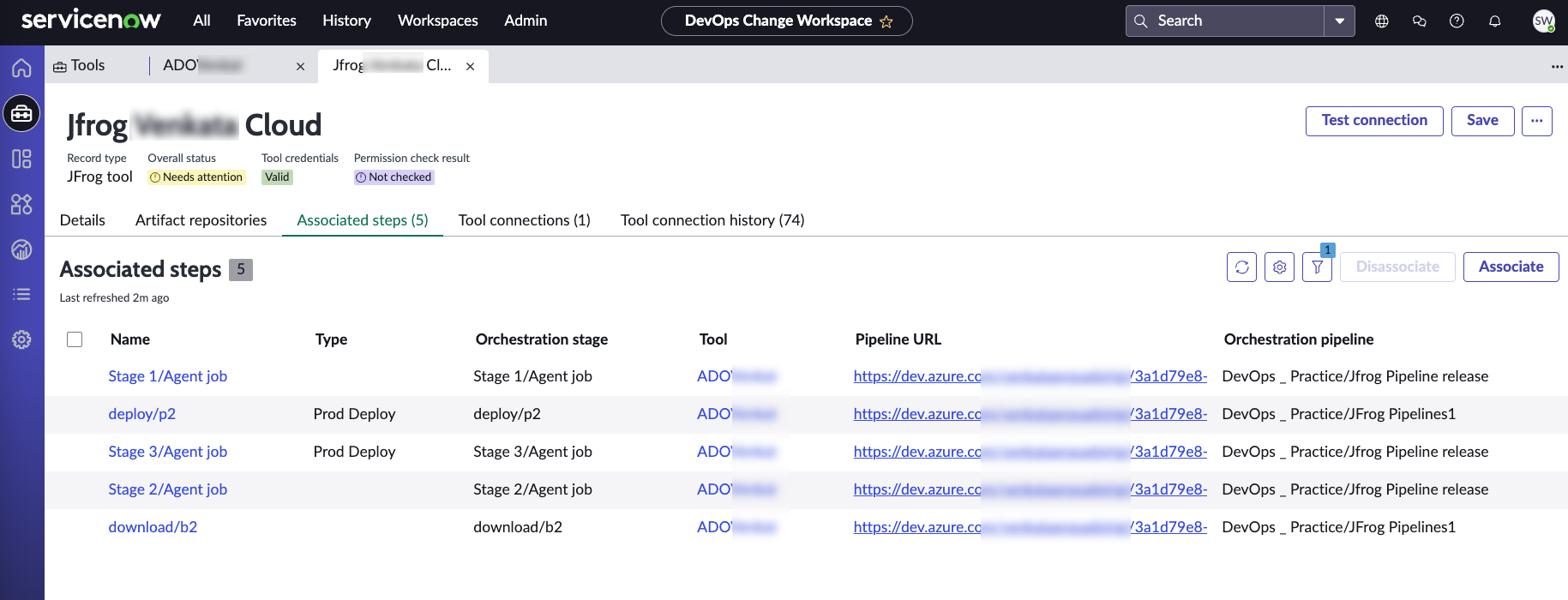1568x600 pixels.
Task: Open the Workspaces menu
Action: (x=438, y=21)
